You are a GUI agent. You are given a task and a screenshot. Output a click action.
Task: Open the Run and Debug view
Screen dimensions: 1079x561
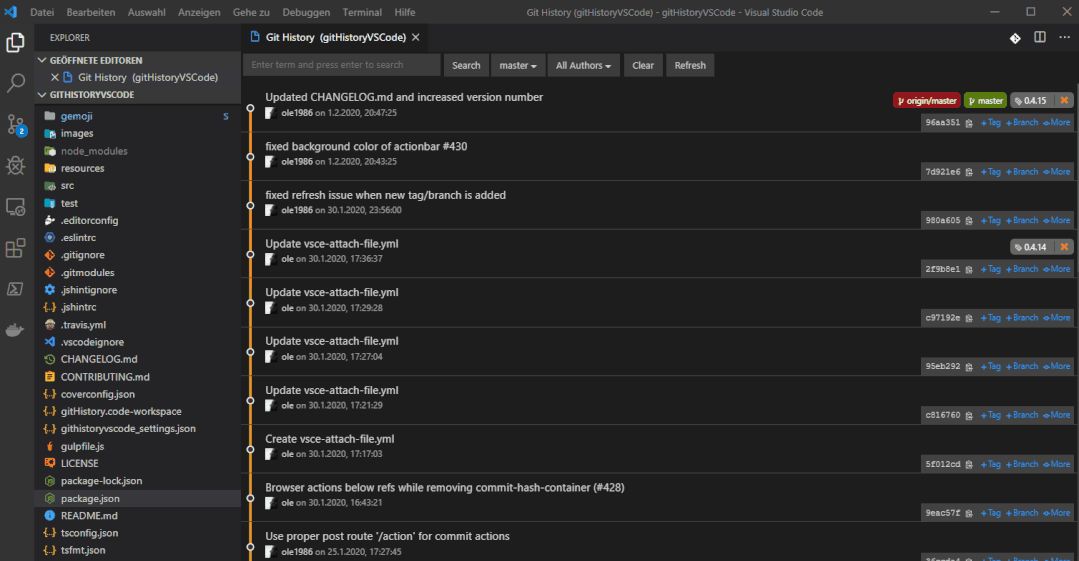[15, 165]
